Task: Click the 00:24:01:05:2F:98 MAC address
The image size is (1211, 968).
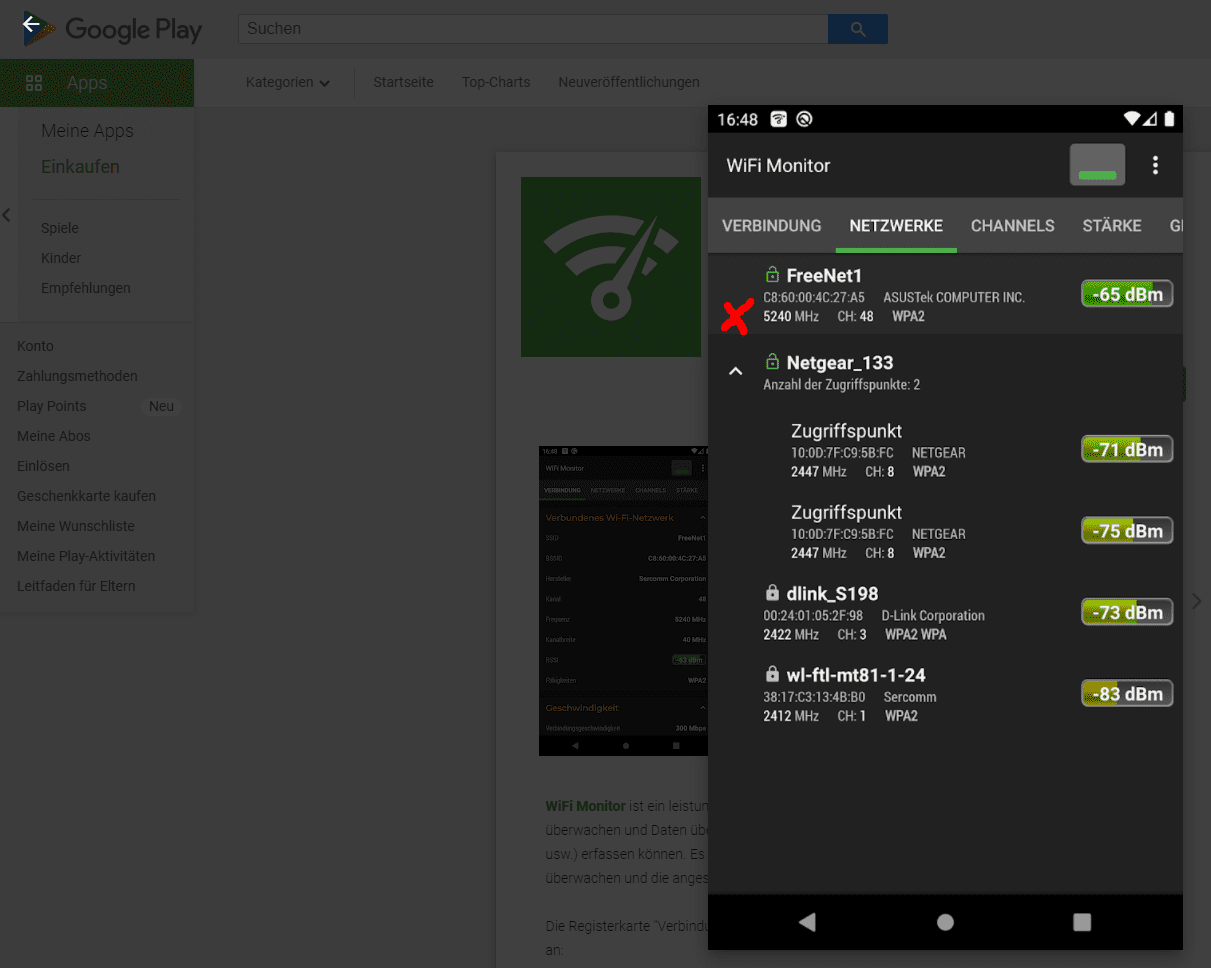Action: [813, 616]
